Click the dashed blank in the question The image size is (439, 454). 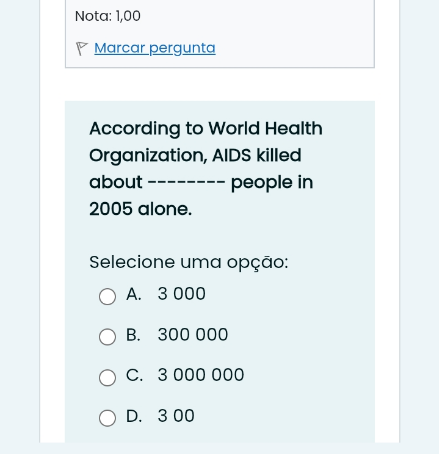pyautogui.click(x=186, y=182)
